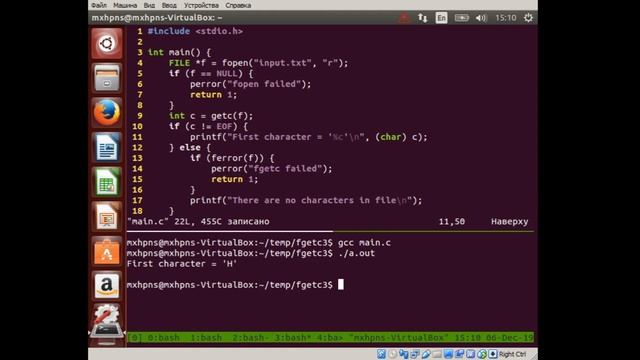640x360 pixels.
Task: Click the tmux clock 15:10 06-Dec-19
Action: pyautogui.click(x=494, y=338)
